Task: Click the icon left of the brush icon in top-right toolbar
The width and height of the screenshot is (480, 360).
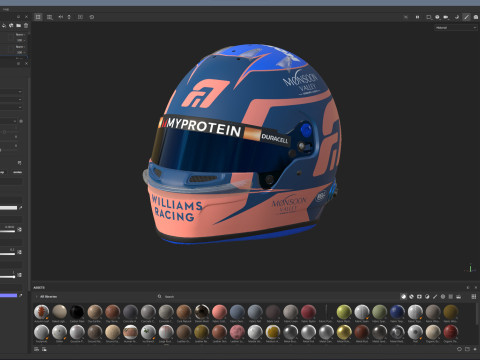Action: pos(457,17)
